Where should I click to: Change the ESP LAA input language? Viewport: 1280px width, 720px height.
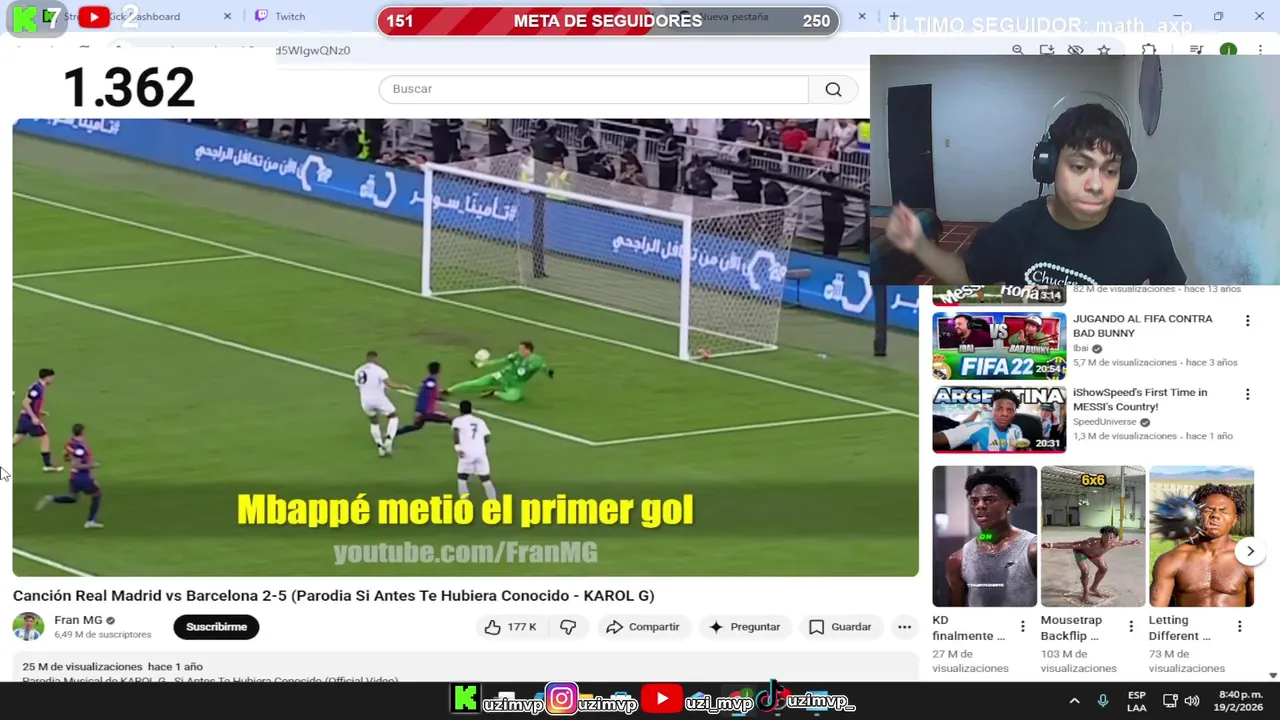[x=1137, y=701]
